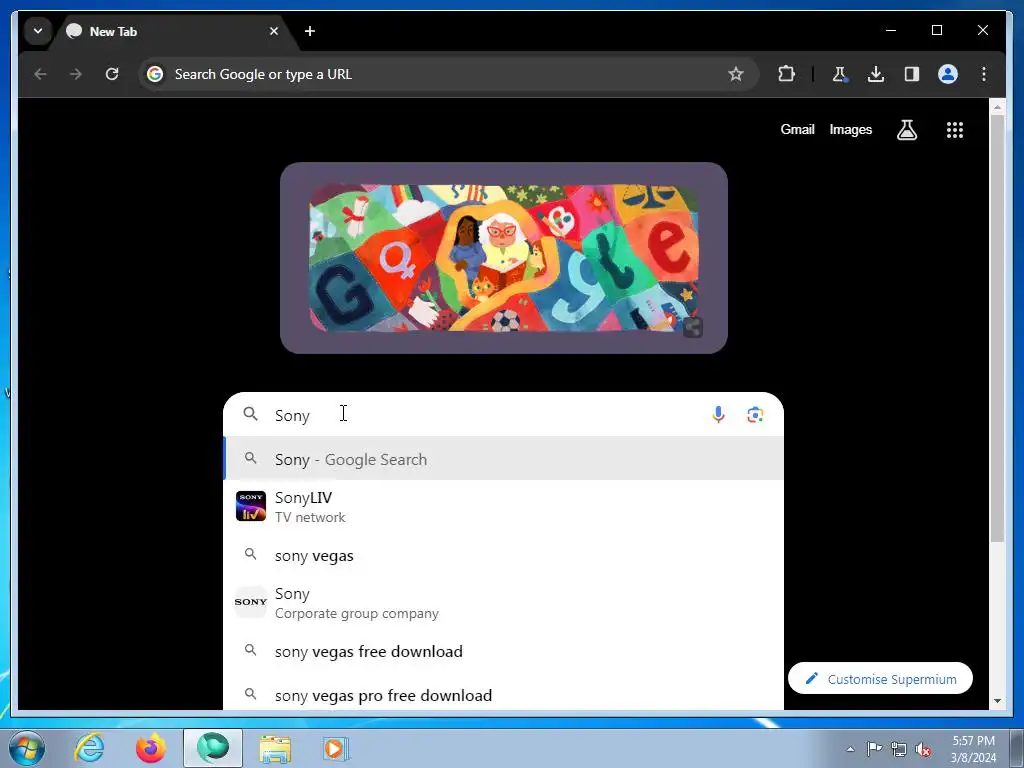This screenshot has height=768, width=1024.
Task: Open the Google apps grid
Action: (x=955, y=130)
